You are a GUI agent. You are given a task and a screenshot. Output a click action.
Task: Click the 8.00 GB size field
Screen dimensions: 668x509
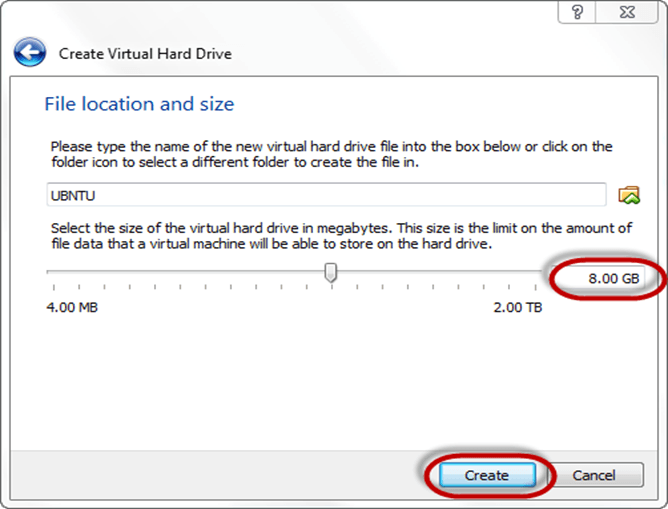(601, 278)
